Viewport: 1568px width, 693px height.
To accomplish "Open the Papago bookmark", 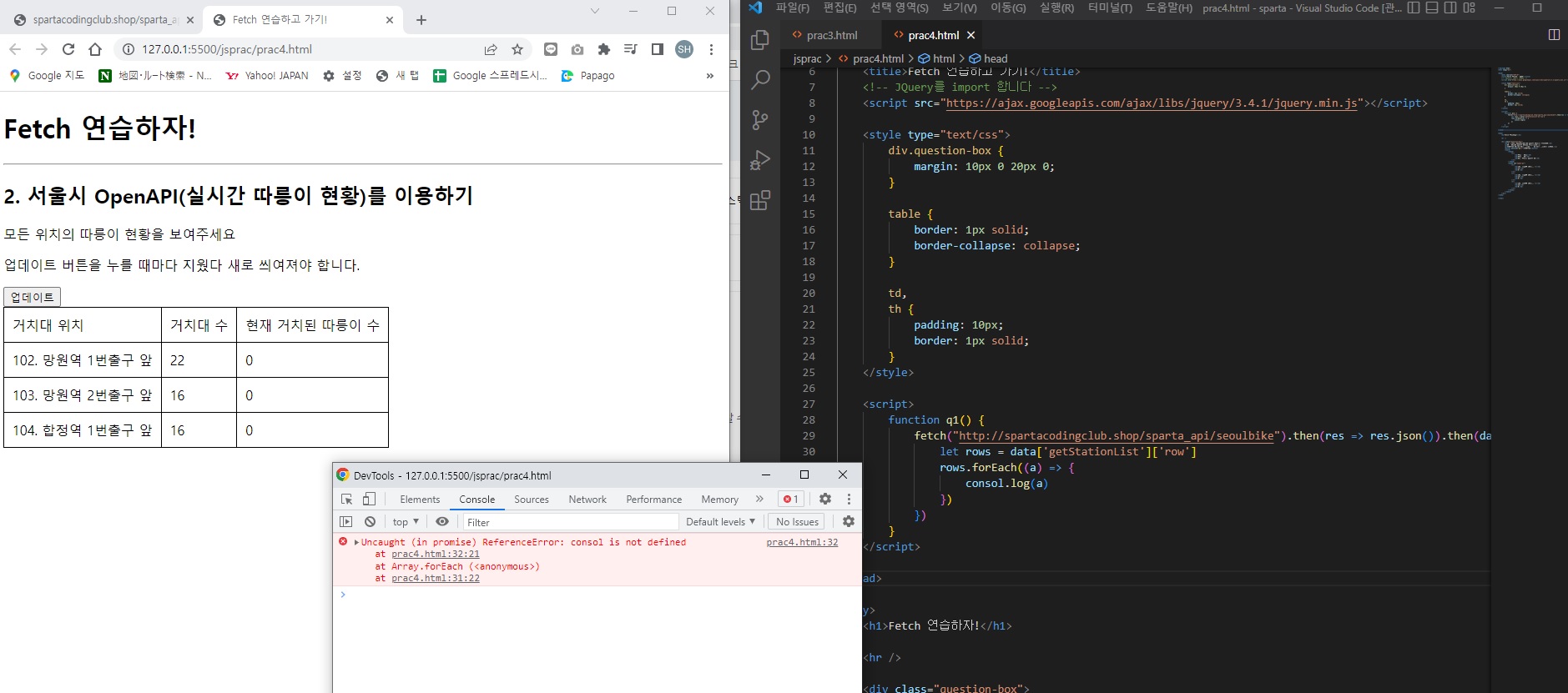I will coord(588,76).
